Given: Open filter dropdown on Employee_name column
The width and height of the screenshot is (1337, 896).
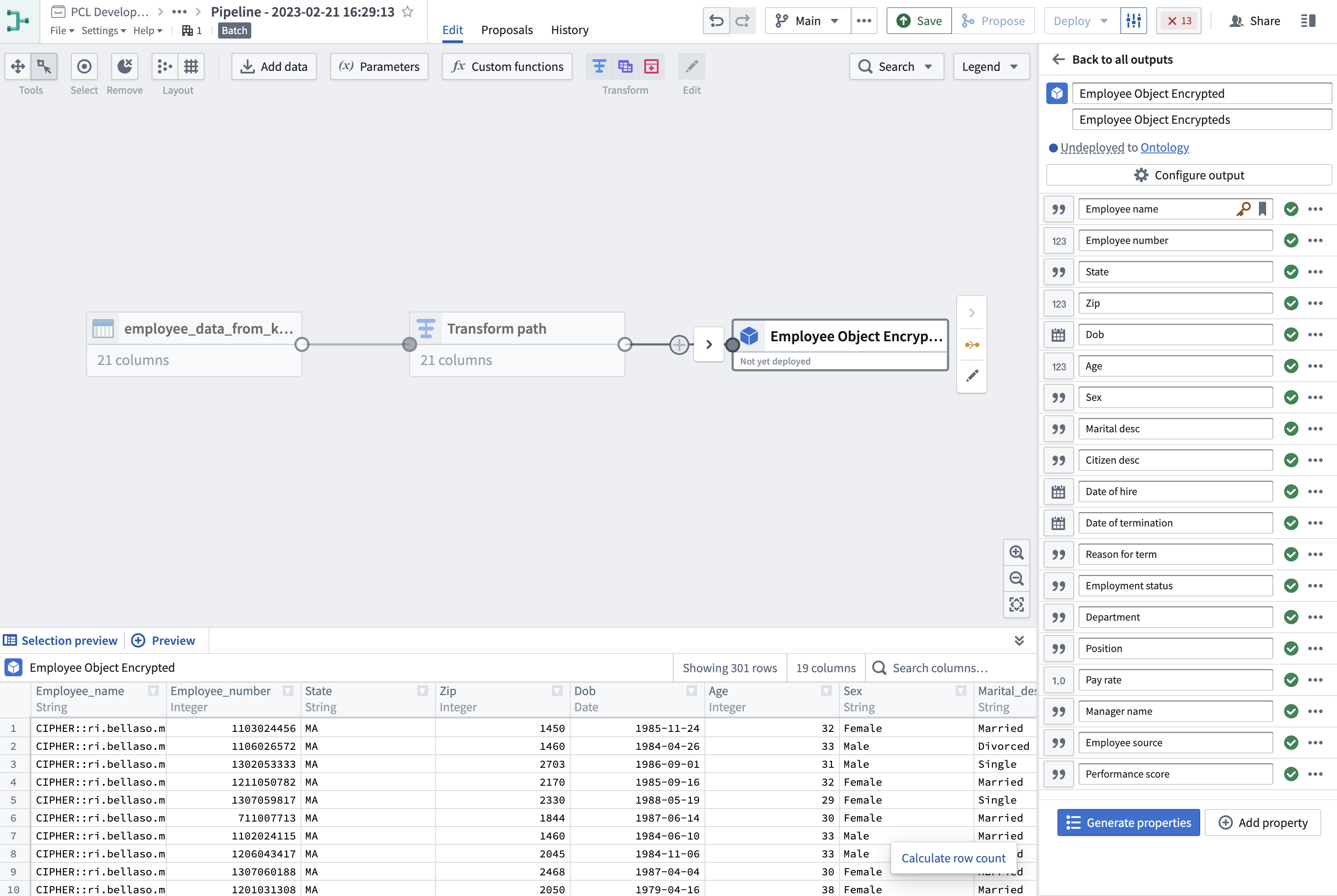Looking at the screenshot, I should coord(153,691).
